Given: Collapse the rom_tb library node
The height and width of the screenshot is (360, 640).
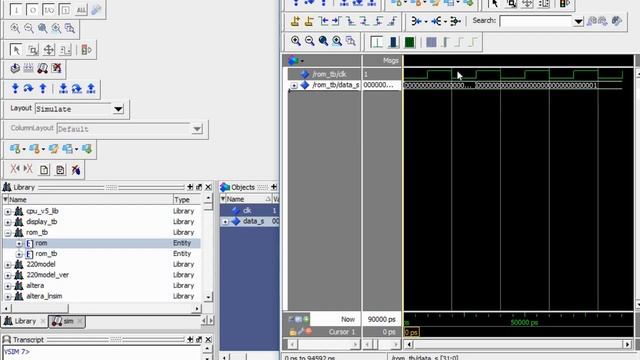Looking at the screenshot, I should pos(8,233).
